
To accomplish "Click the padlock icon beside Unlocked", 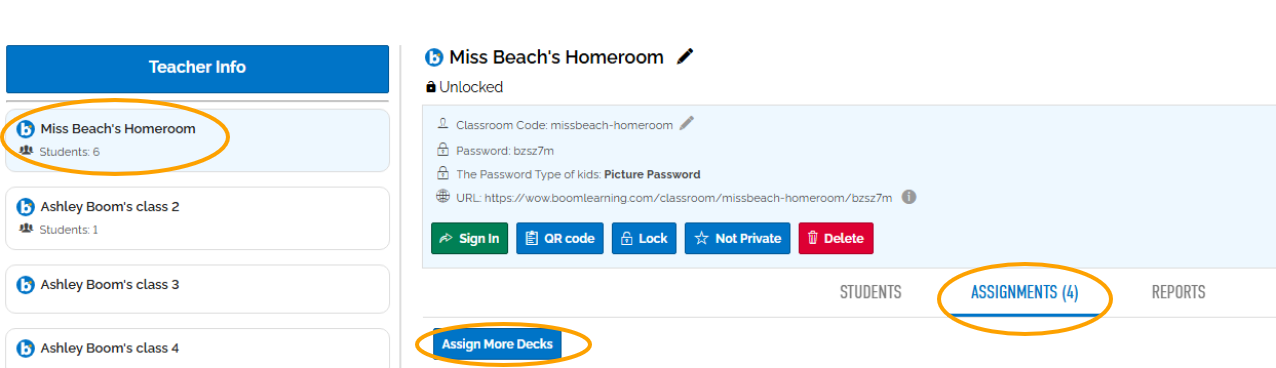I will coord(431,87).
